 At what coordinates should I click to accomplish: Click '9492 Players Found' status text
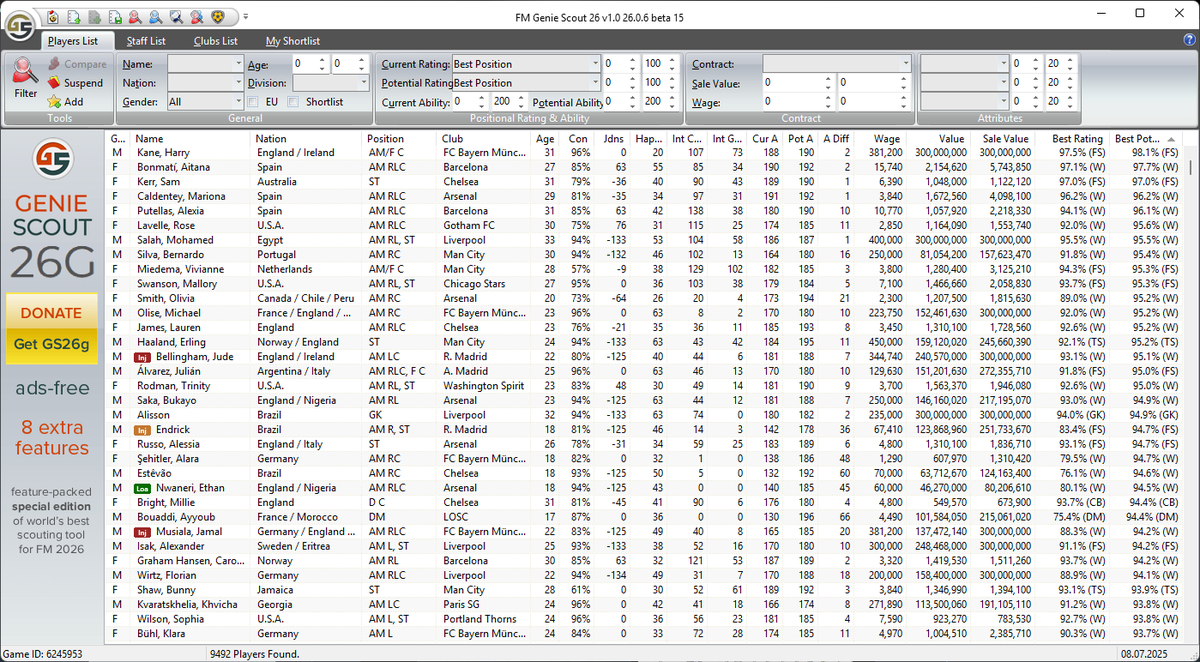253,653
